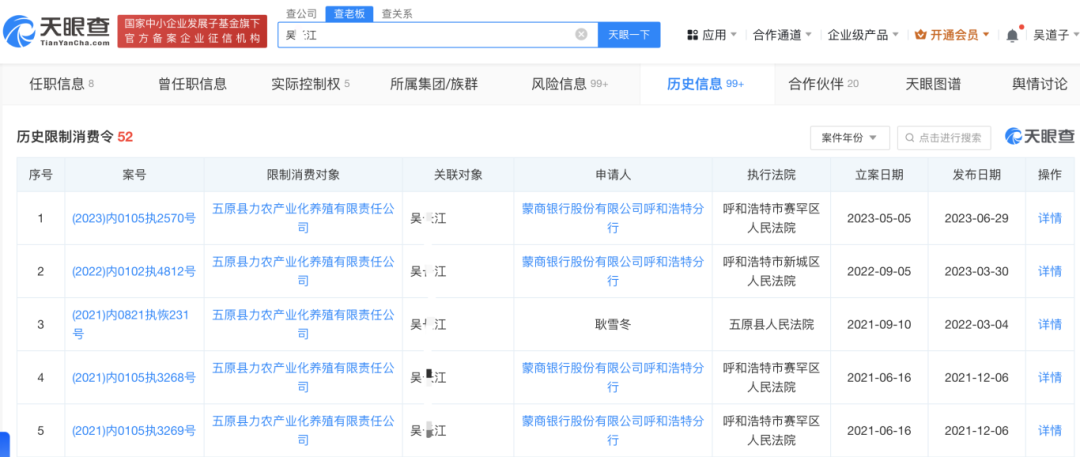Open case (2021)内0105执3268号
This screenshot has height=457, width=1080.
click(134, 377)
